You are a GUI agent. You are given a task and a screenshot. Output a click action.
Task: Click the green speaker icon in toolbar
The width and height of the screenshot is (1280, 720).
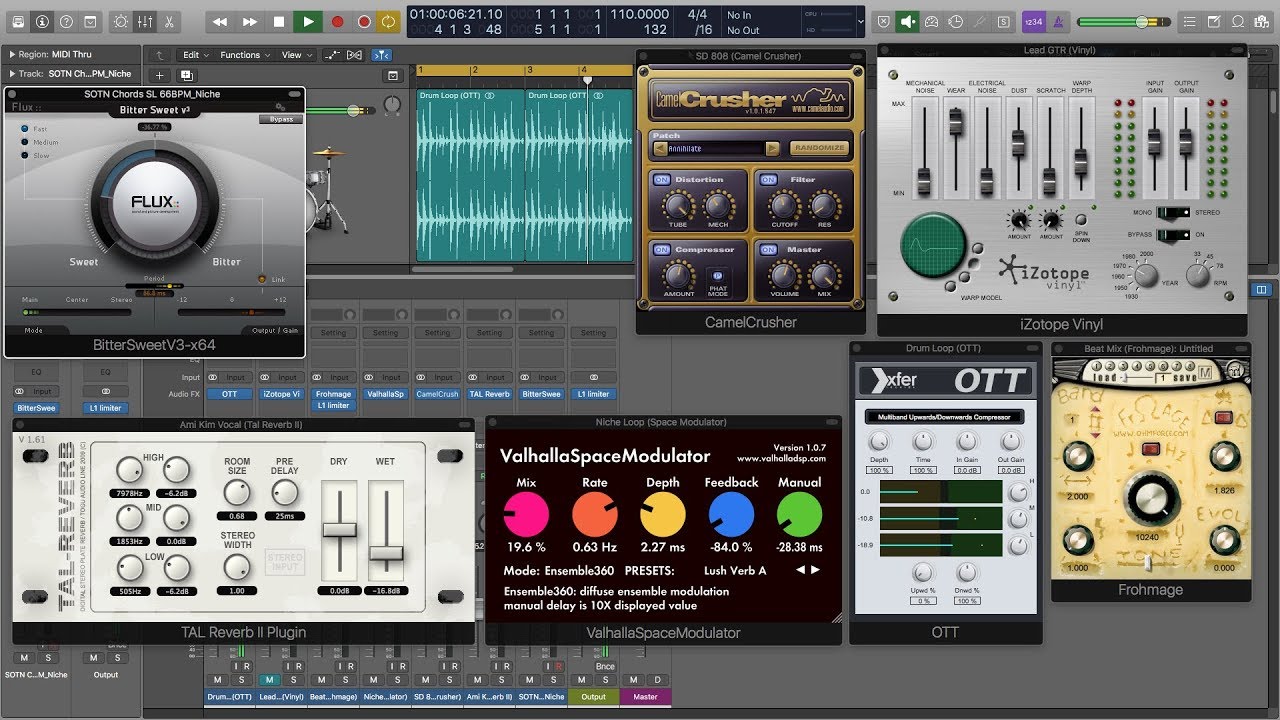[x=907, y=21]
